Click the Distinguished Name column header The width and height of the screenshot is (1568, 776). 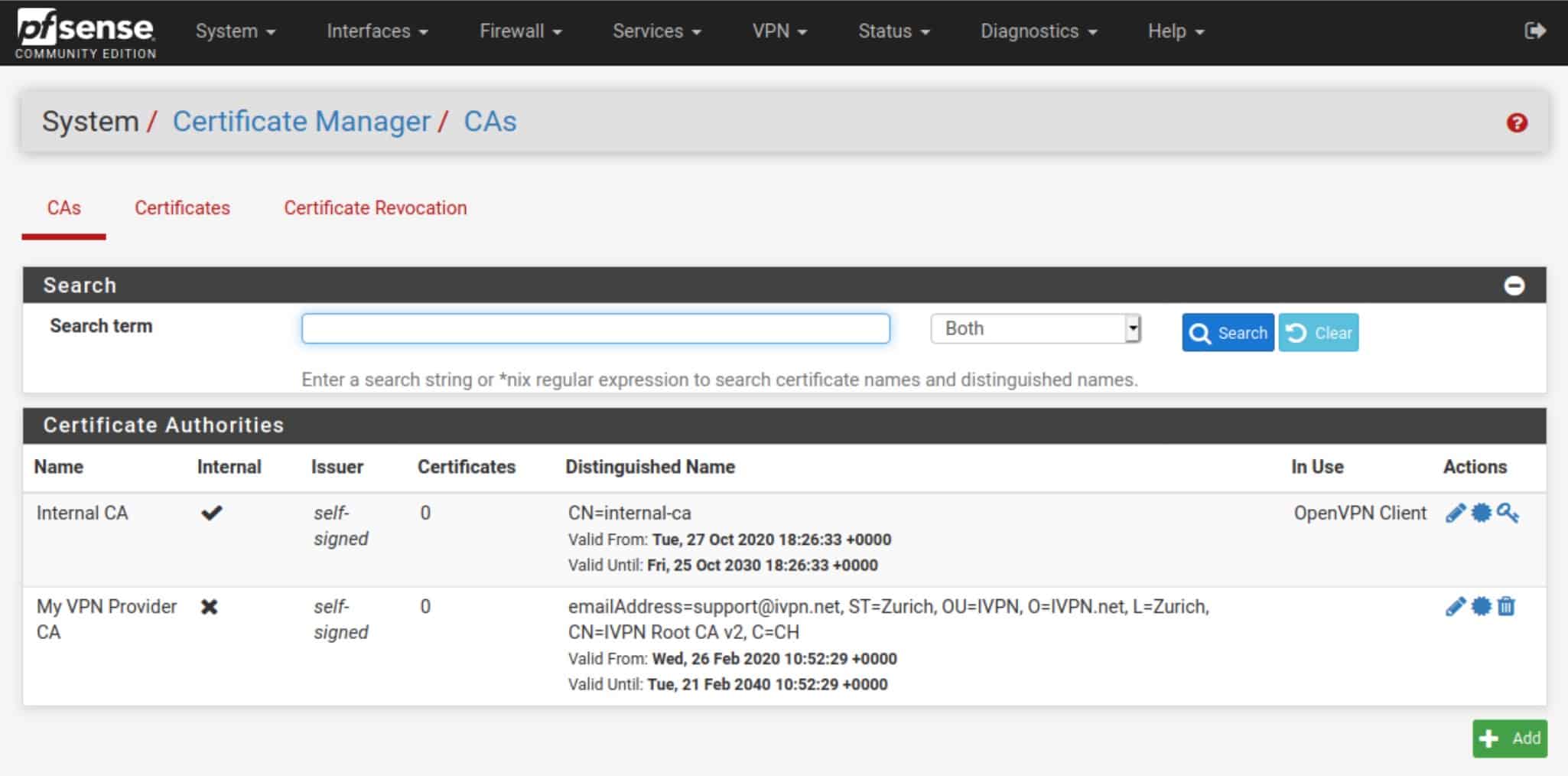650,467
